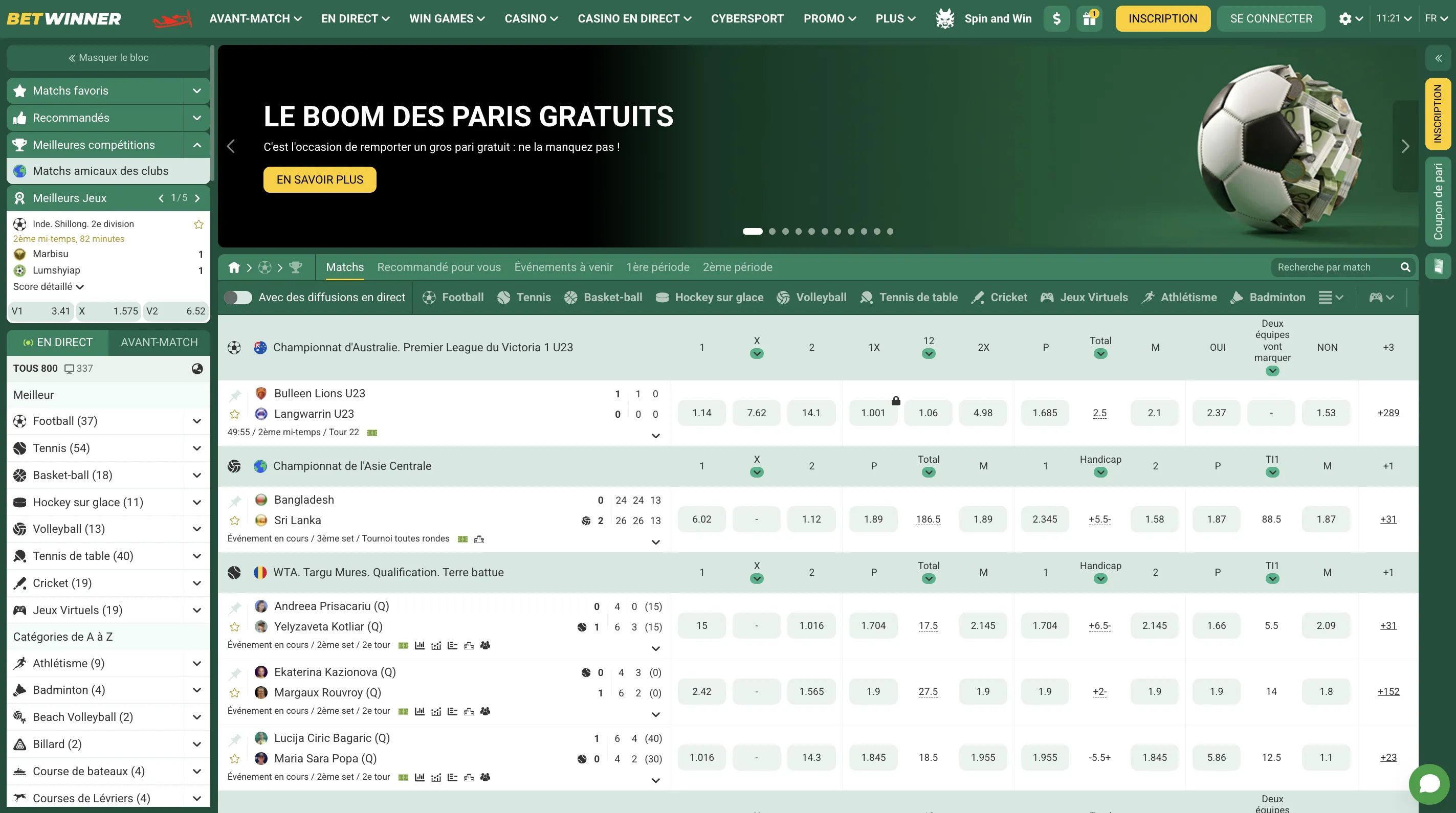Click the globe icon next to TOUS 800
This screenshot has width=1456, height=813.
[197, 368]
